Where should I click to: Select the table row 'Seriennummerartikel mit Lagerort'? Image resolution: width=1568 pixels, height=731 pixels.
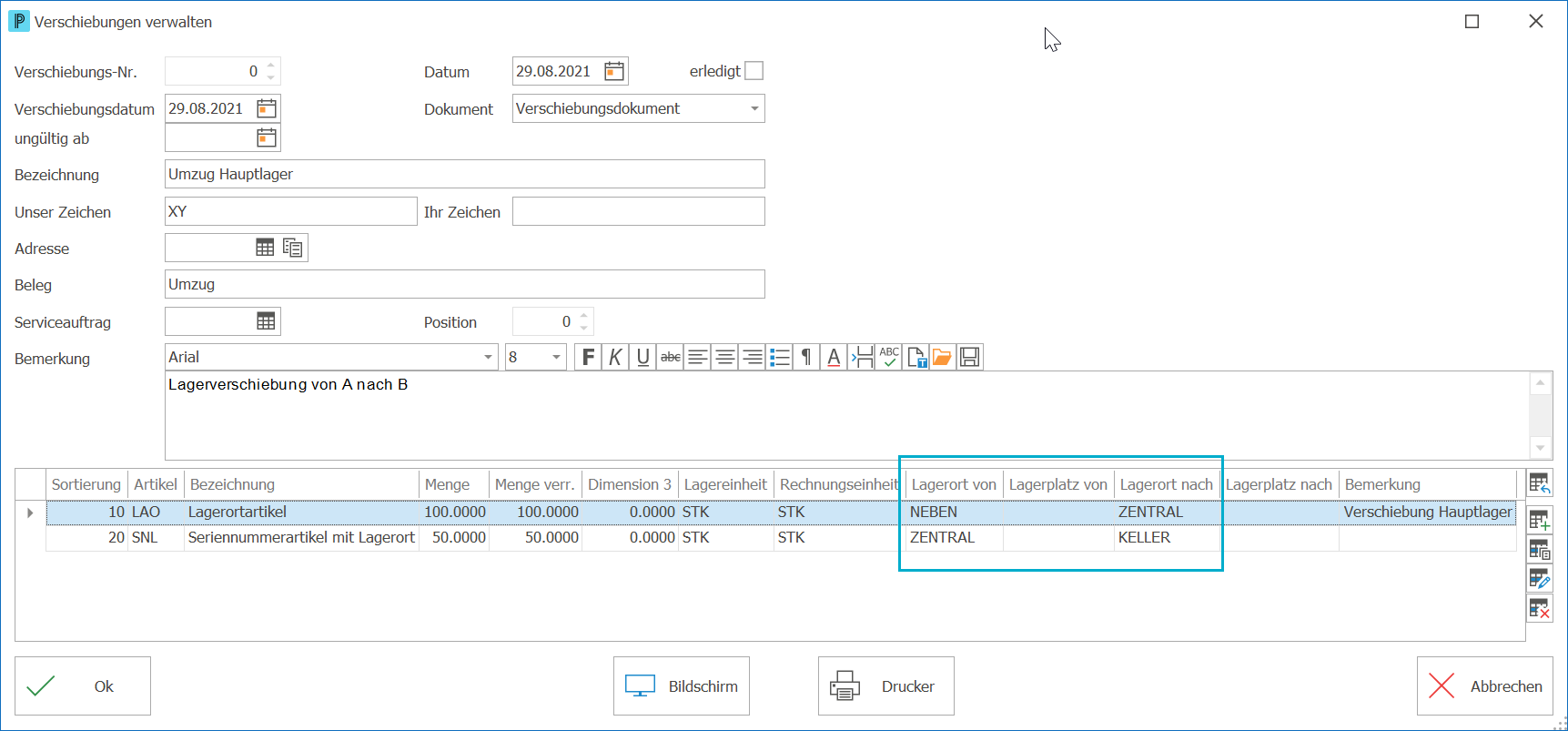click(x=781, y=538)
